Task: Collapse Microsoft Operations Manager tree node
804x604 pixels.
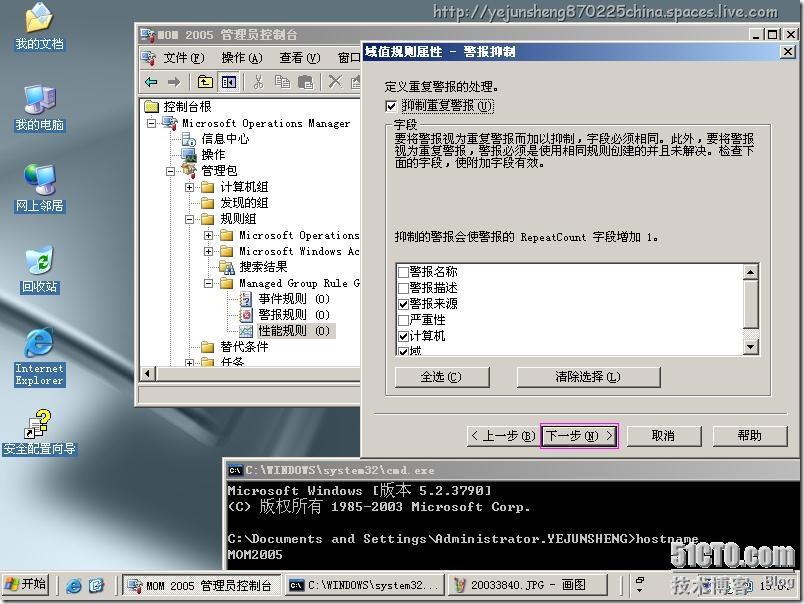Action: tap(151, 123)
